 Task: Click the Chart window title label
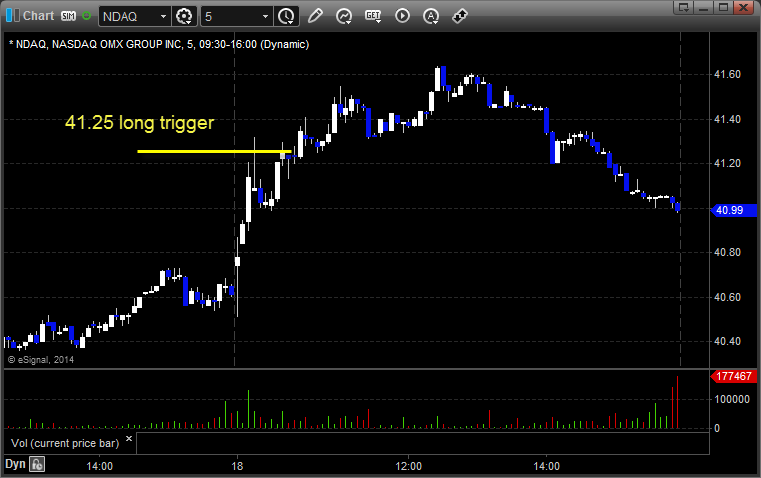(38, 16)
